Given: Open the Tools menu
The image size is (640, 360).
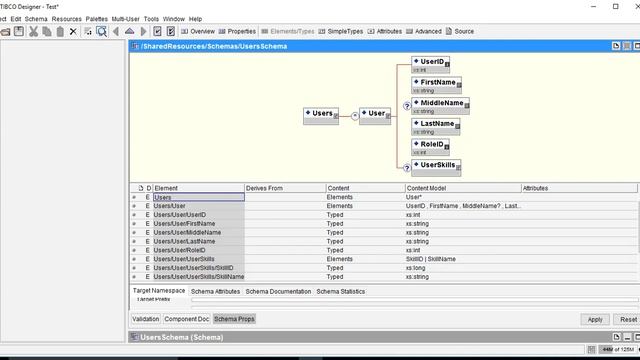Looking at the screenshot, I should 151,19.
